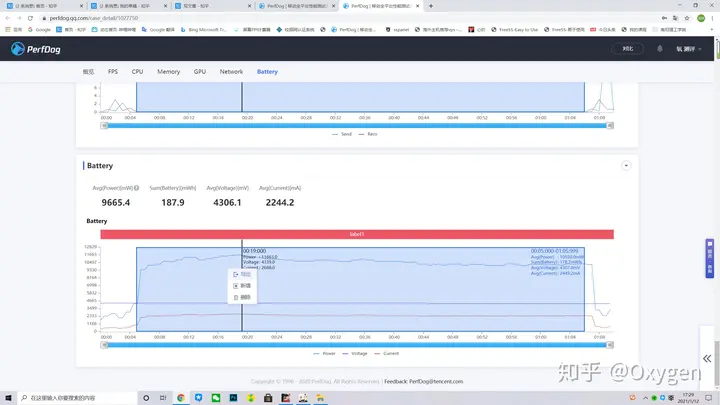Click the help icon next to Avg(Power)
This screenshot has width=720, height=405.
[136, 188]
